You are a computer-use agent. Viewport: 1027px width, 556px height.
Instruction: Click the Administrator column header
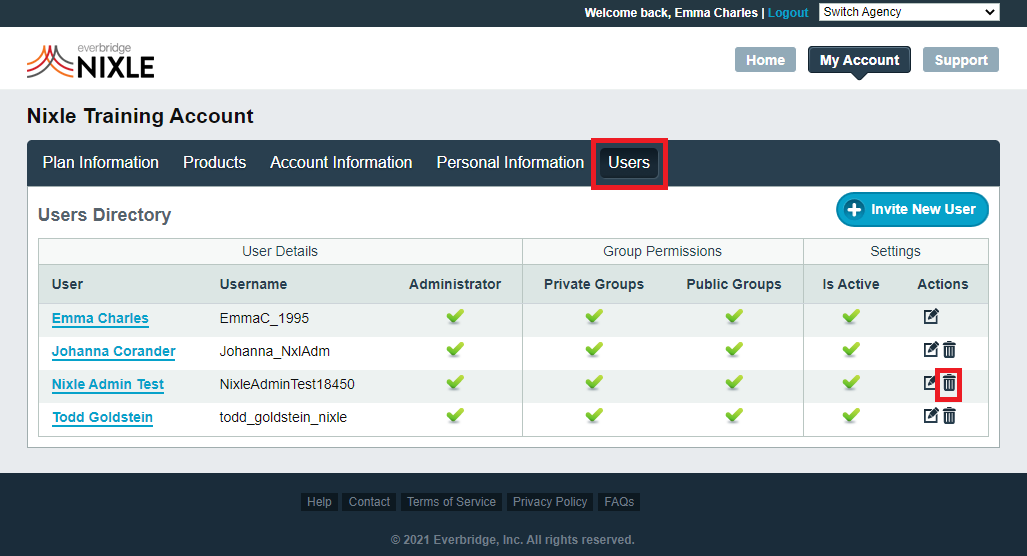pos(455,284)
